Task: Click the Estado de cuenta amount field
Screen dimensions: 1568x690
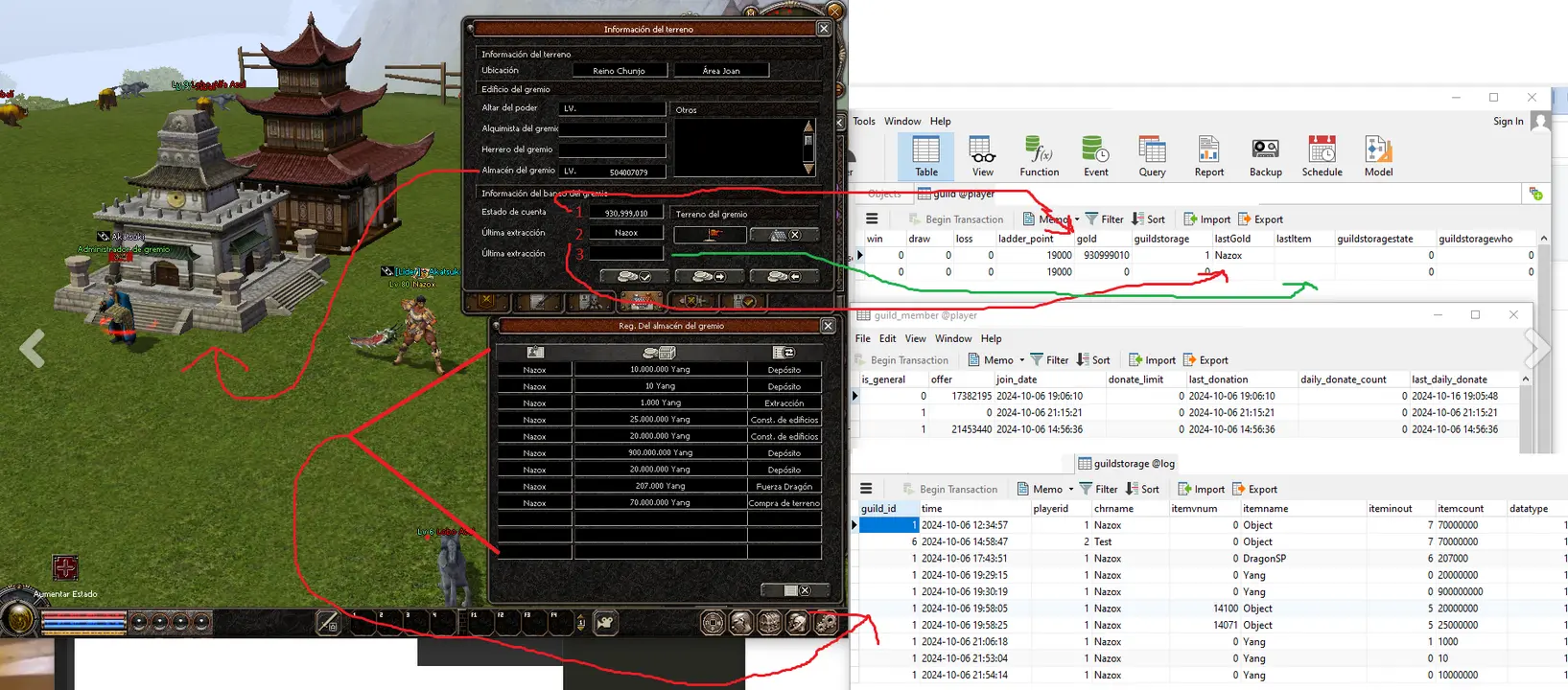Action: 625,213
